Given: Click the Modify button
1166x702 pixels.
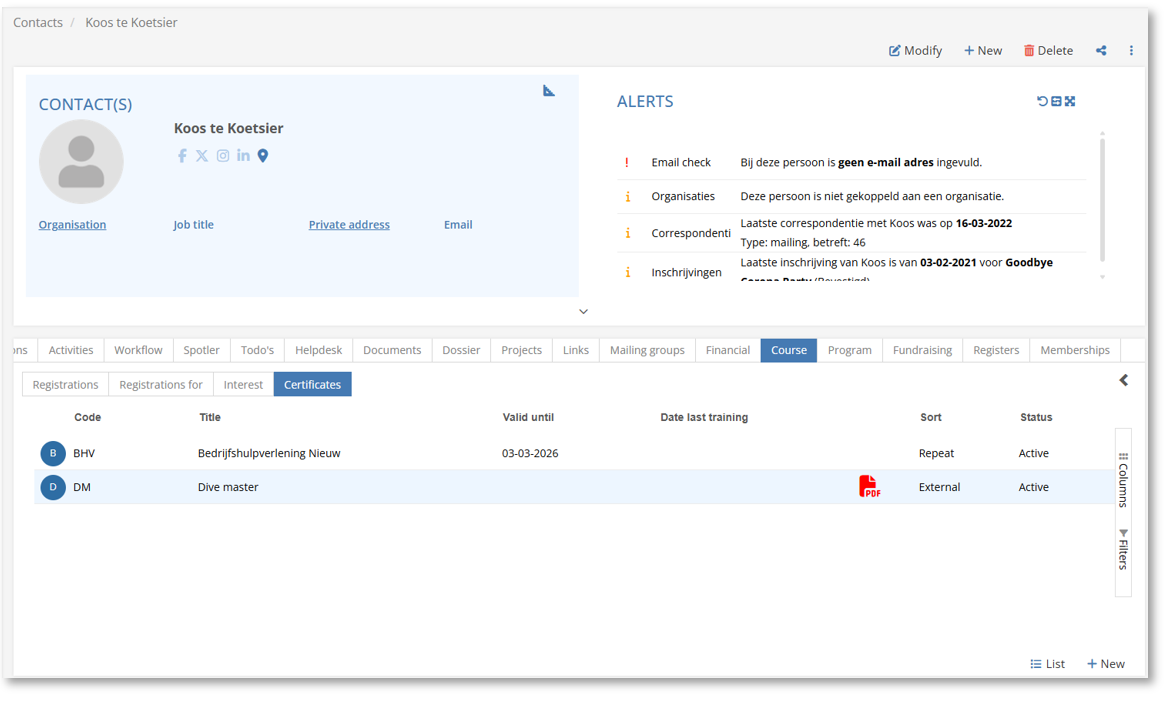Looking at the screenshot, I should click(x=915, y=51).
